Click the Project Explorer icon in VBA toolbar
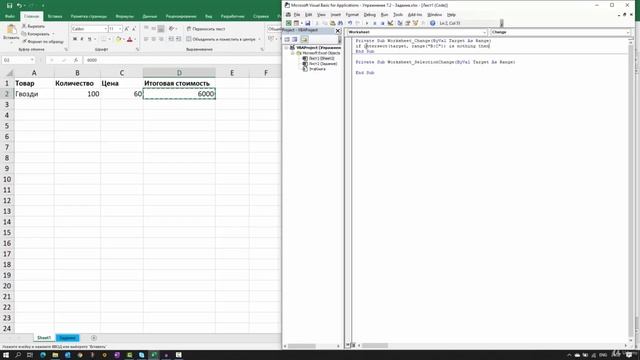Image resolution: width=640 pixels, height=360 pixels. [x=400, y=23]
